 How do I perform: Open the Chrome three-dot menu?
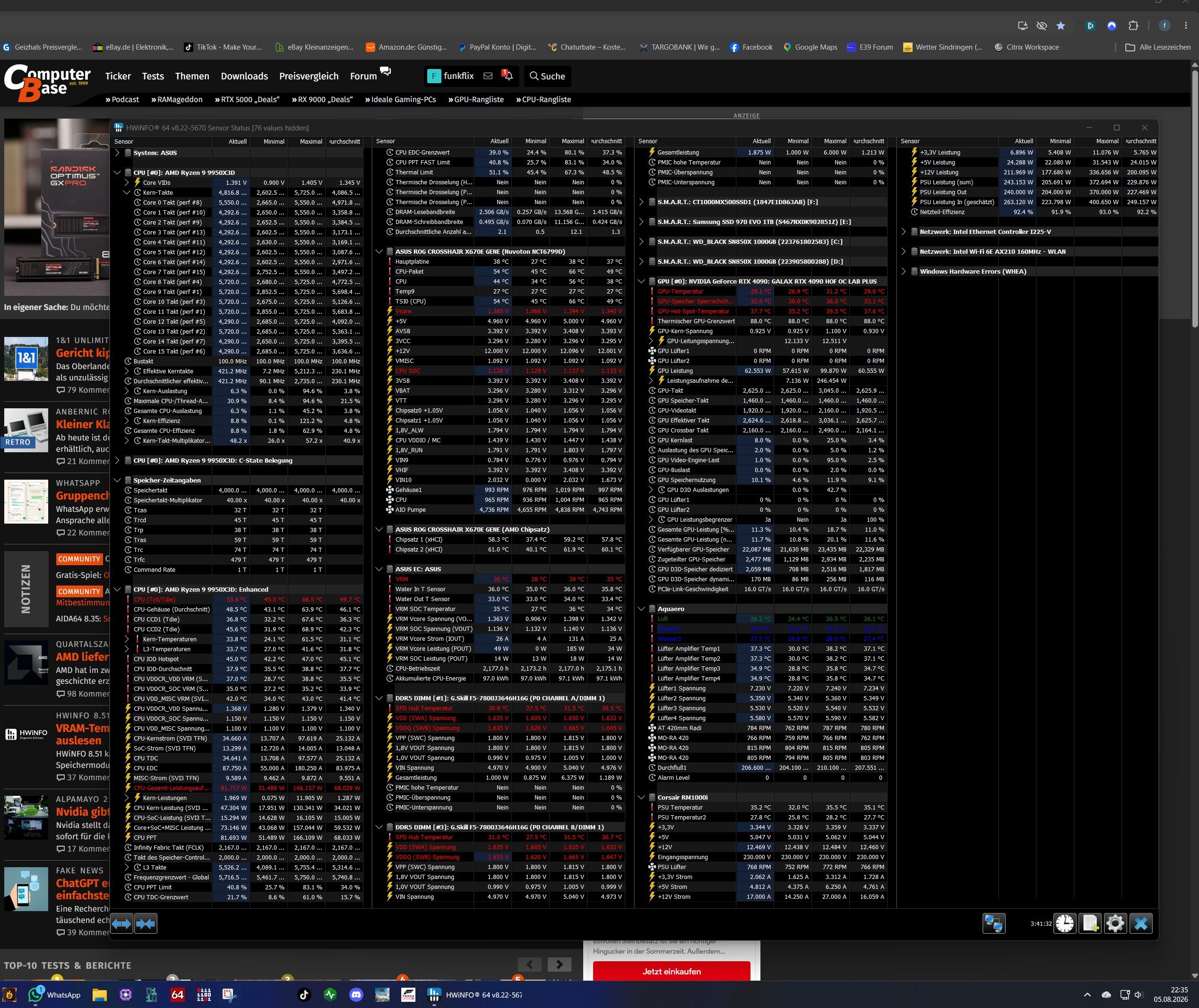click(x=1186, y=26)
